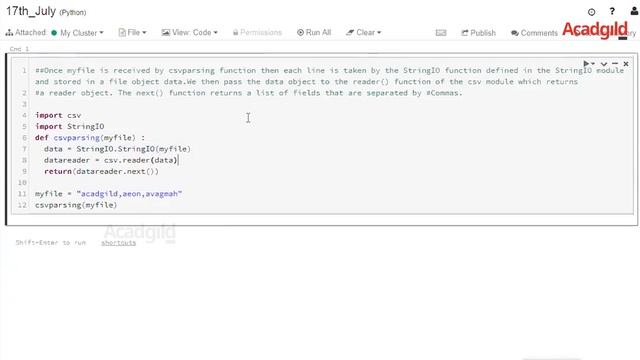
Task: Open the Clear dropdown menu
Action: tap(363, 32)
